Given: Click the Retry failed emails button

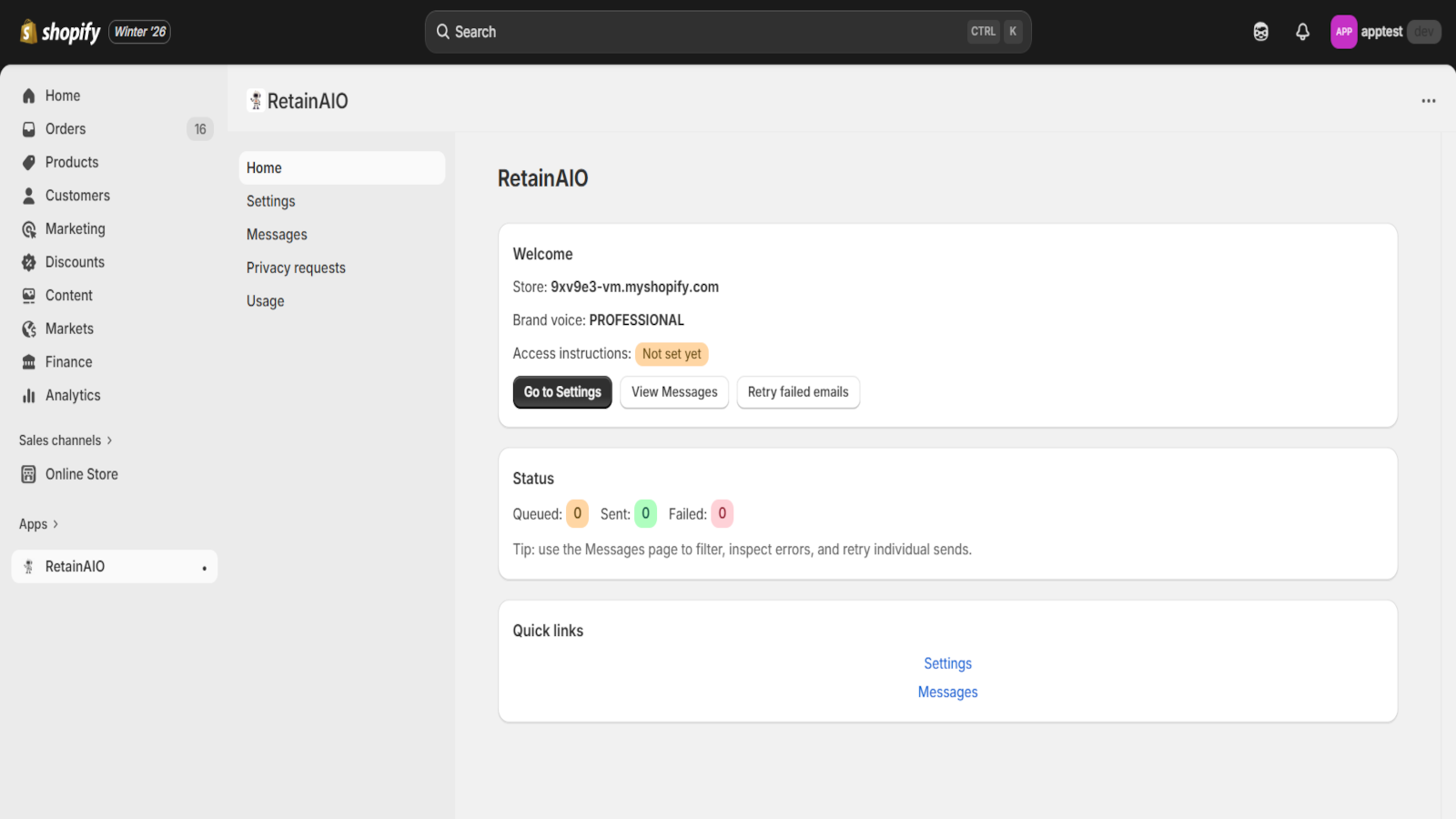Looking at the screenshot, I should (x=798, y=392).
